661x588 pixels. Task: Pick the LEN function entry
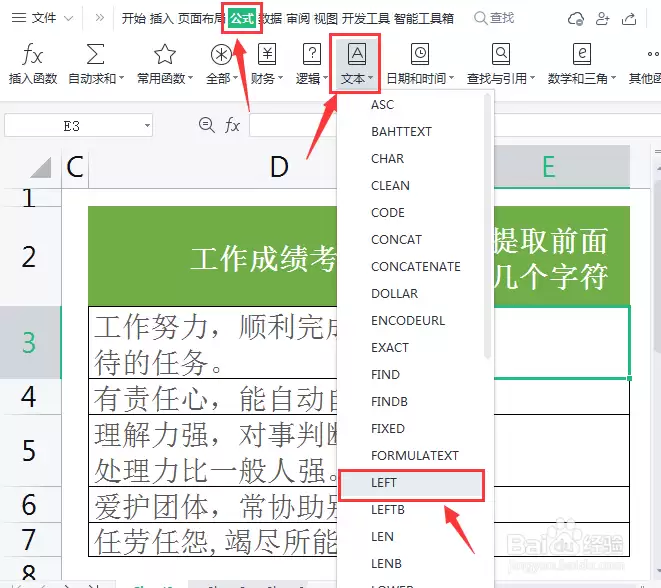[382, 537]
